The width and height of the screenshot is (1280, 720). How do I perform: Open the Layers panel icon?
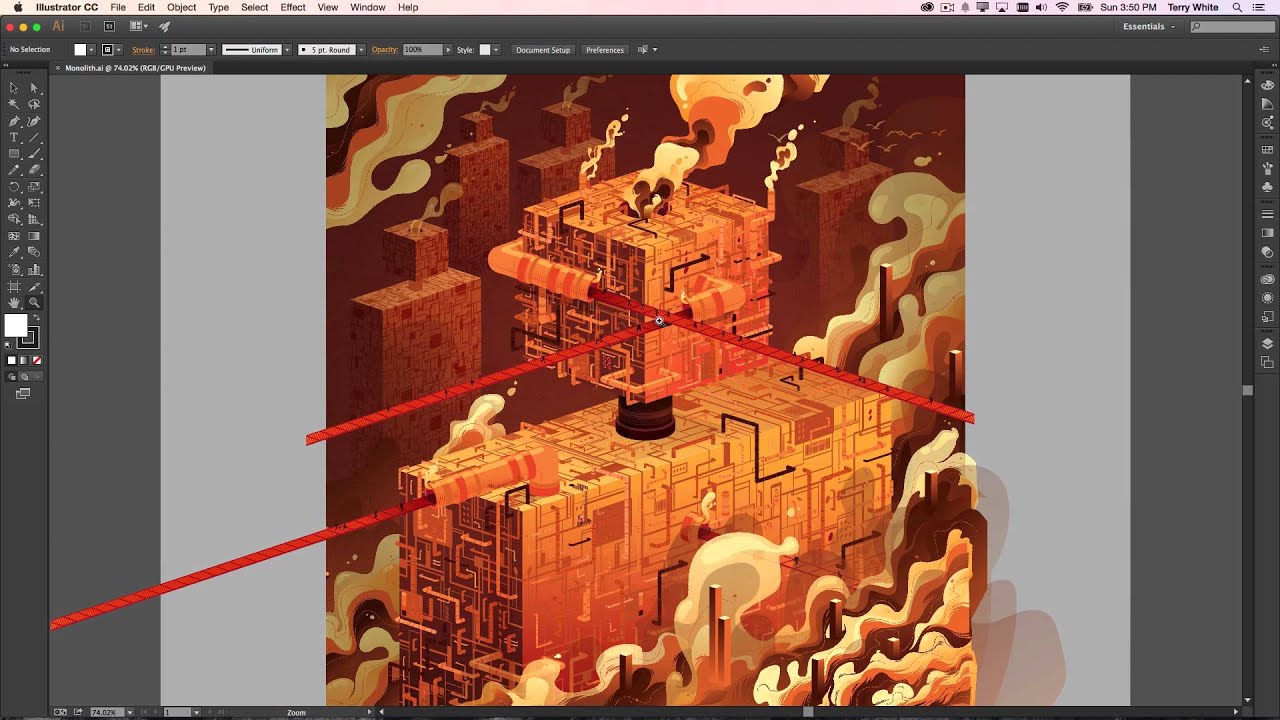click(x=1267, y=344)
